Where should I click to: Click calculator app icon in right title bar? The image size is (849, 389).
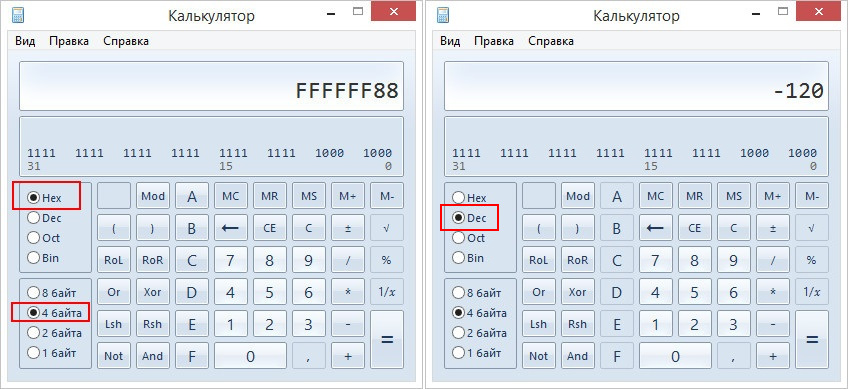coord(442,15)
